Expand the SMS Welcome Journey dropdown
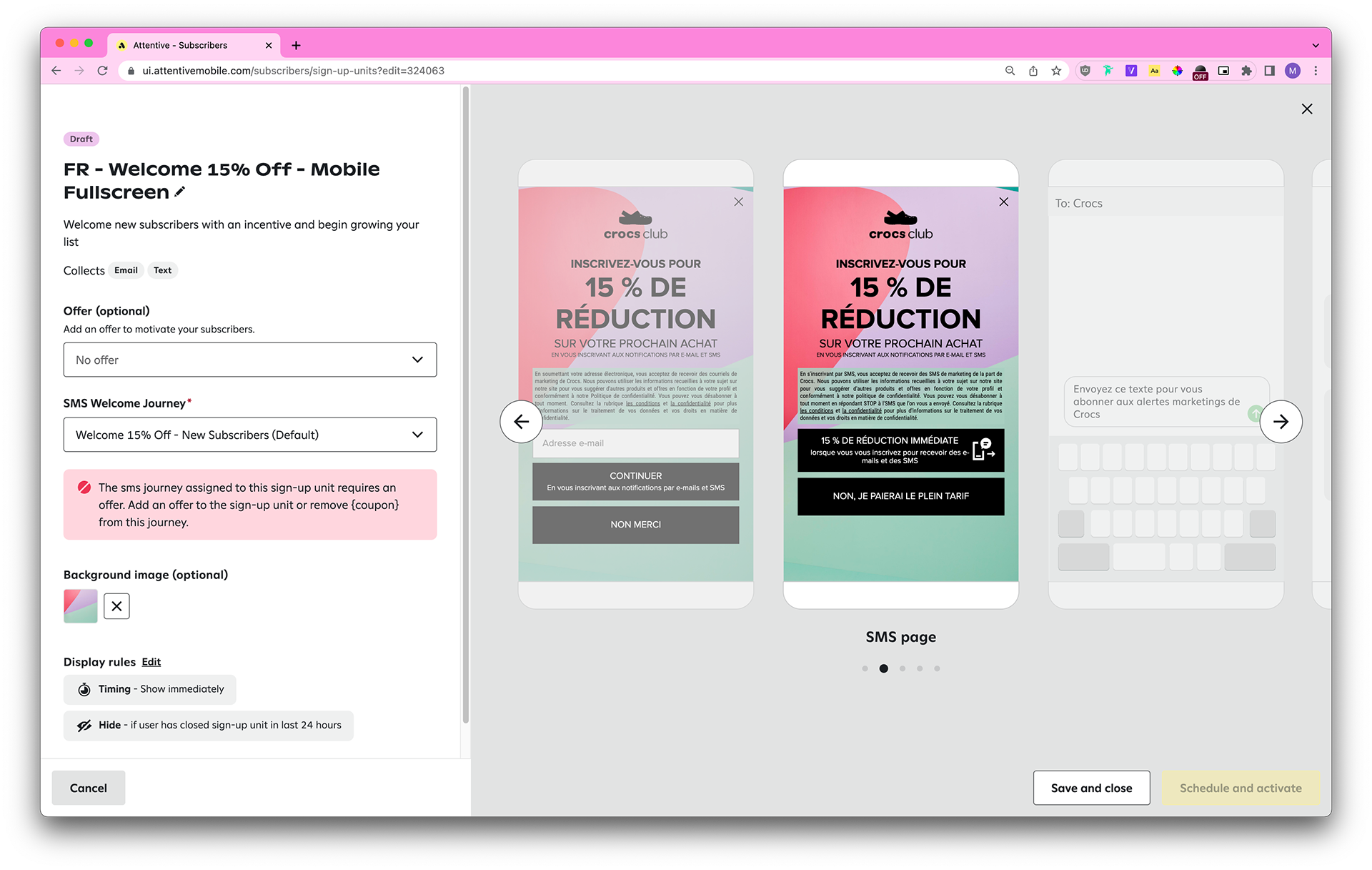1372x870 pixels. click(249, 435)
